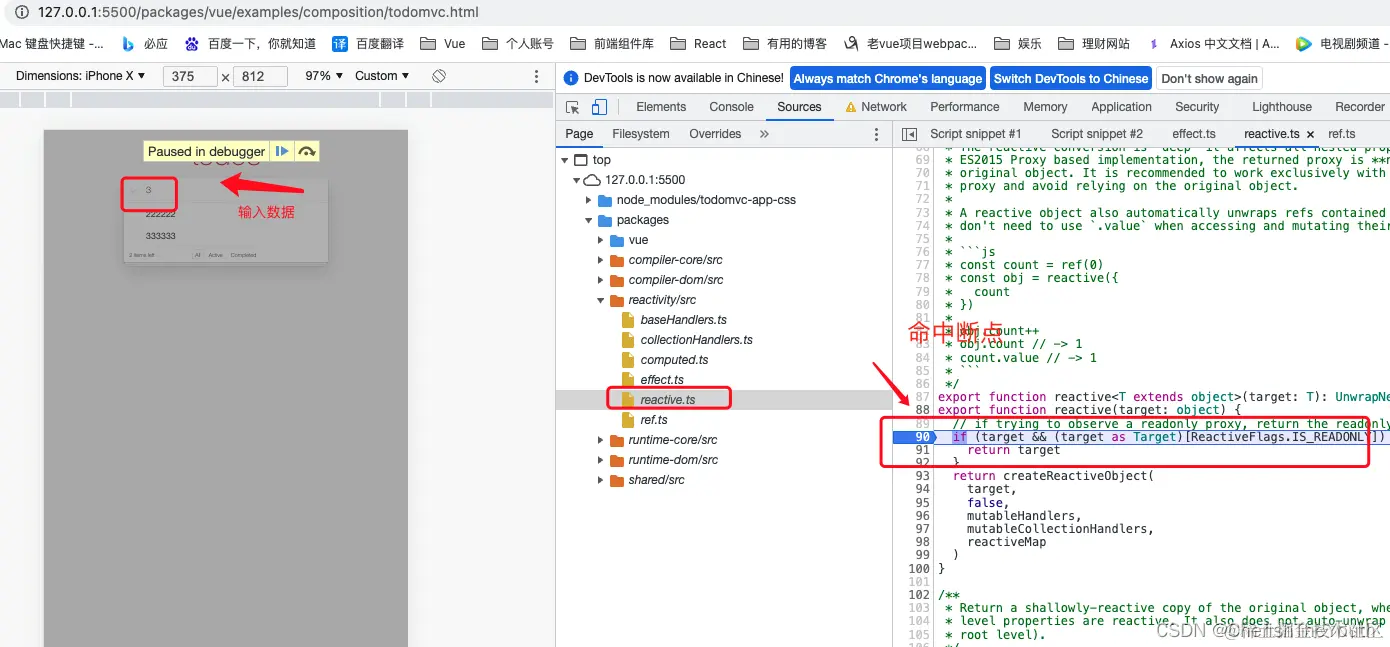
Task: Show more navigator tabs with the chevron
Action: coord(764,134)
